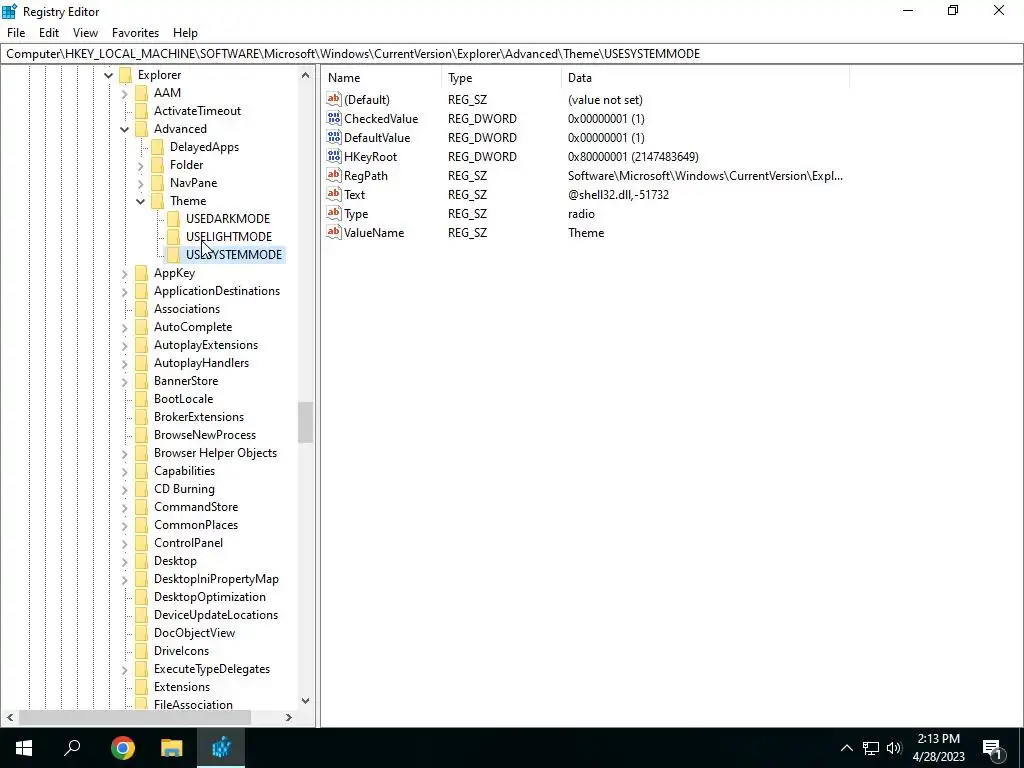Select the CommandStore key
1024x768 pixels.
(x=196, y=507)
